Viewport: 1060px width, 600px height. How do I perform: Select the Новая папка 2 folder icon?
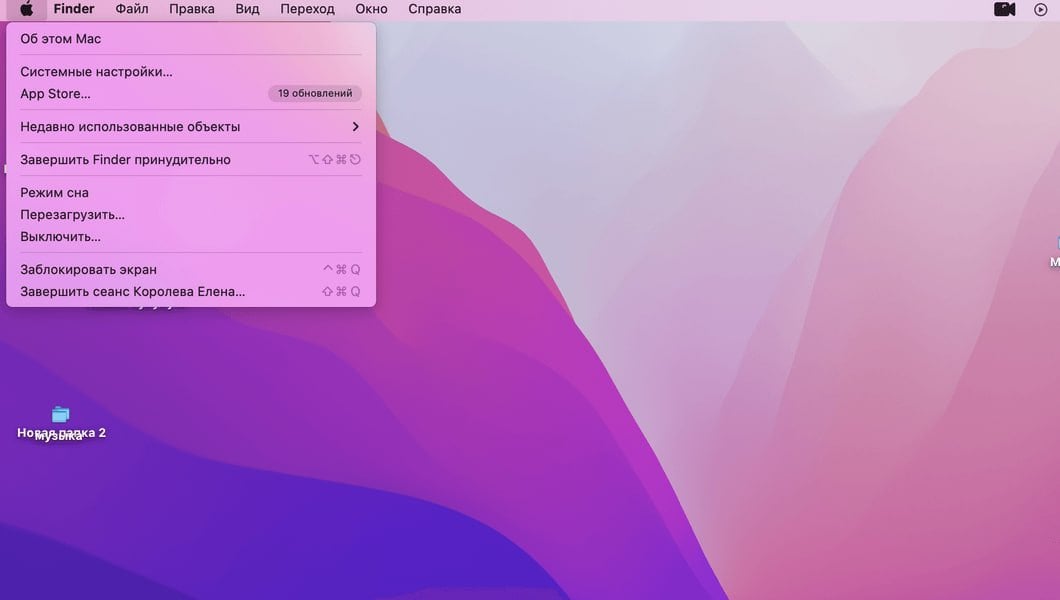point(61,414)
